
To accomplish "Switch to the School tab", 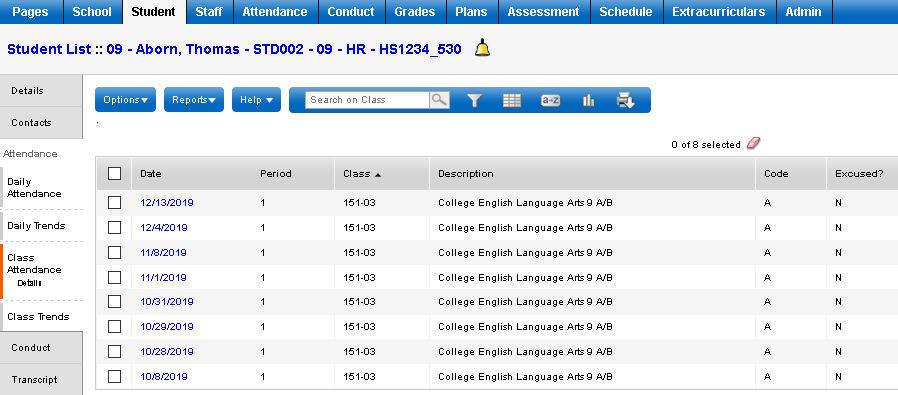I will (93, 11).
